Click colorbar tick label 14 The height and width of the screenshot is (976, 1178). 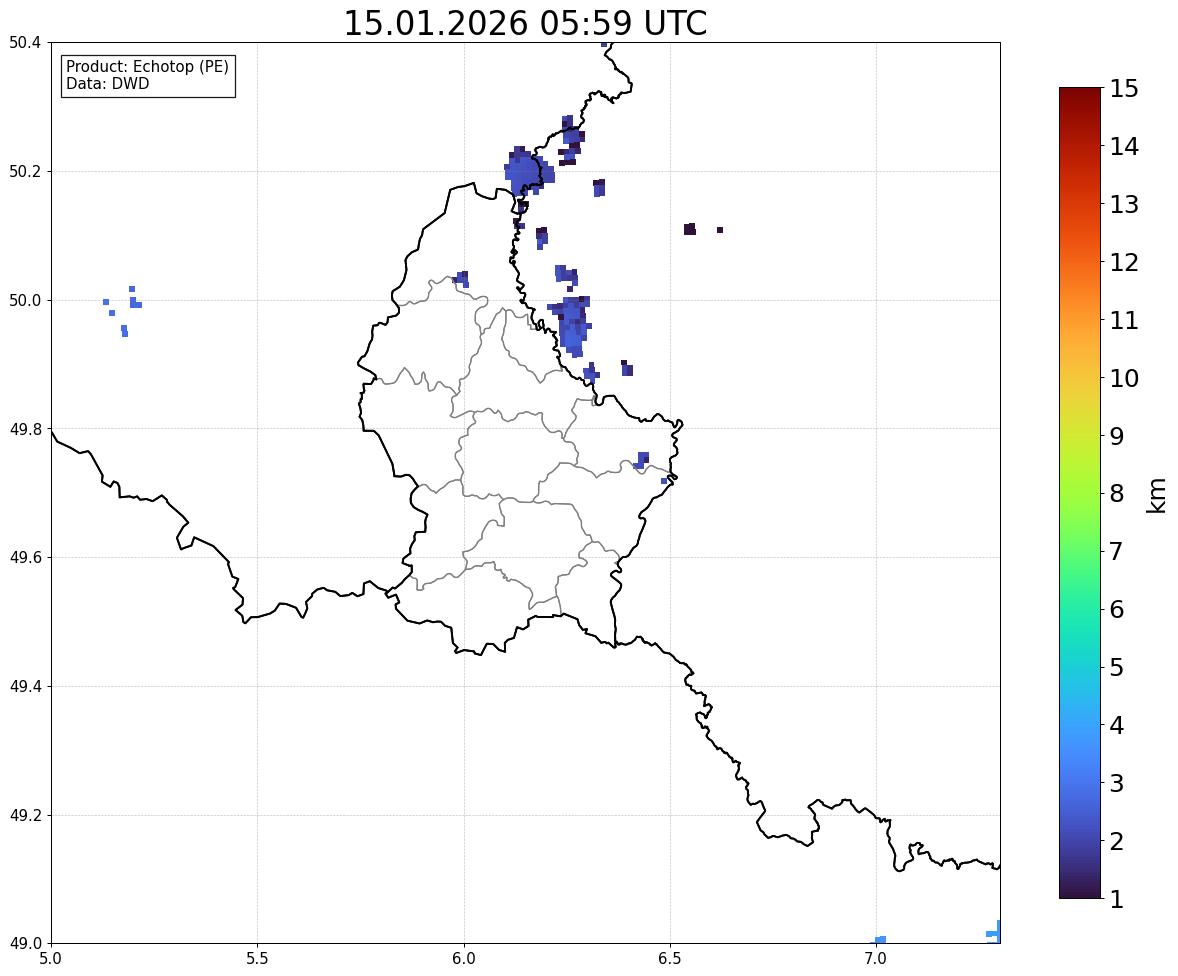click(x=1124, y=147)
